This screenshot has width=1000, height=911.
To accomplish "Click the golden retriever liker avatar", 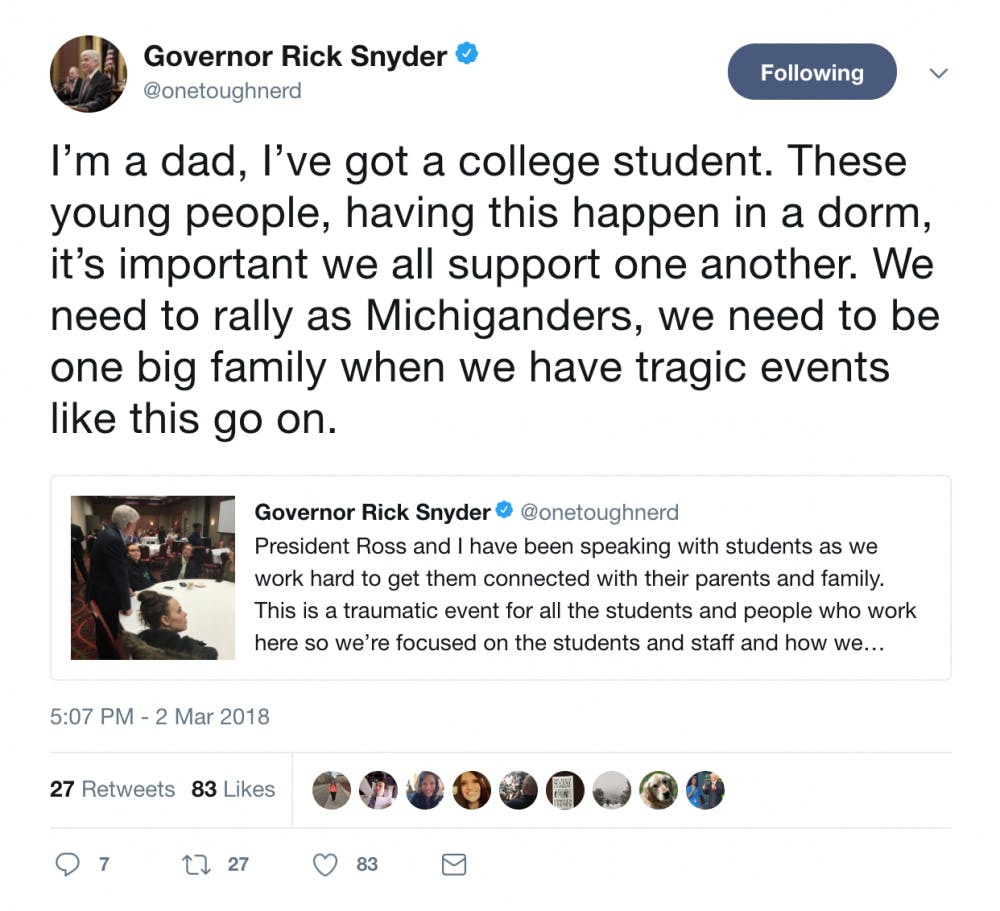I will [658, 789].
